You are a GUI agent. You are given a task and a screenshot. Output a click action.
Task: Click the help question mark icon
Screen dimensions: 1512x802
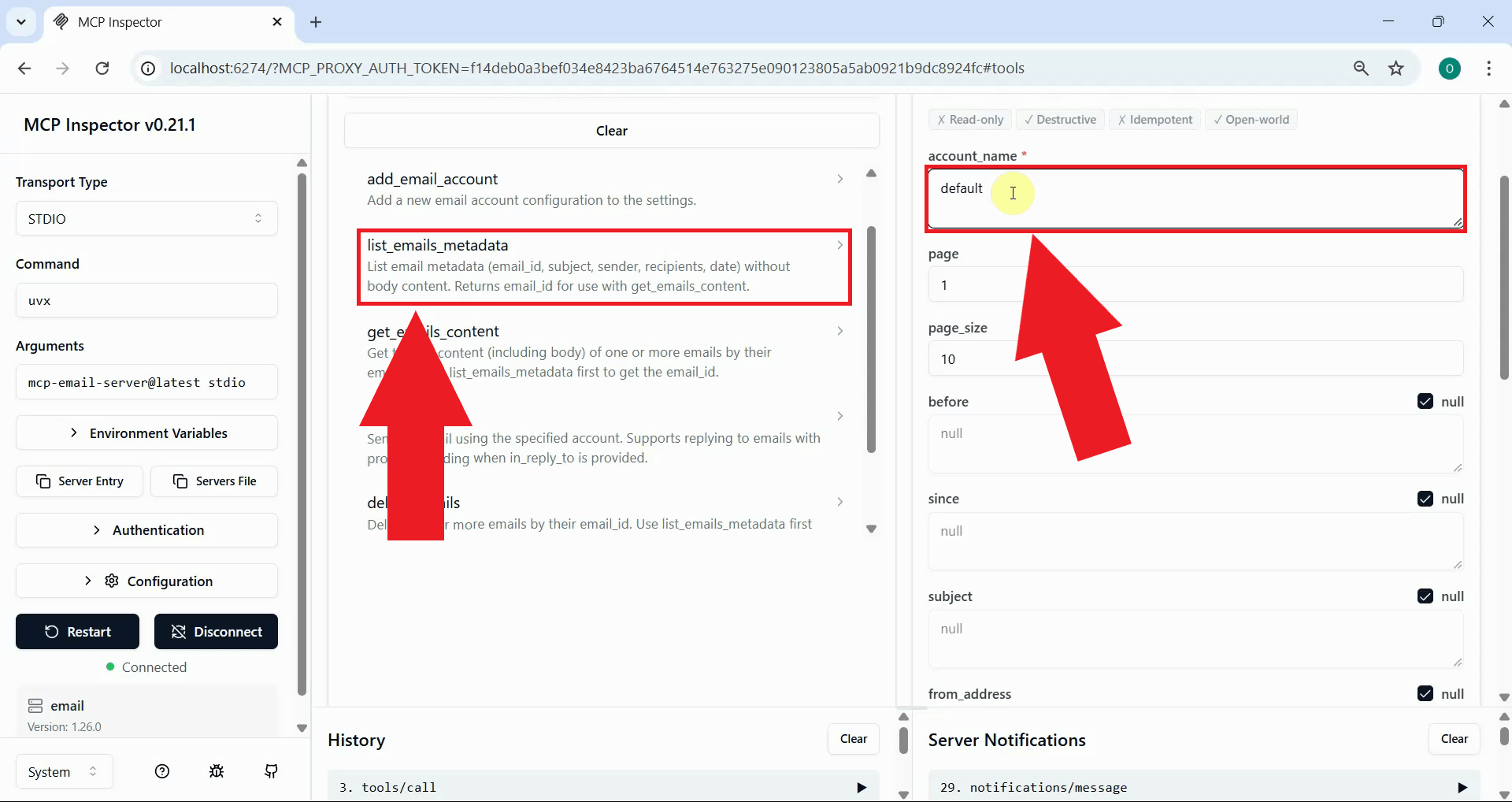point(161,771)
